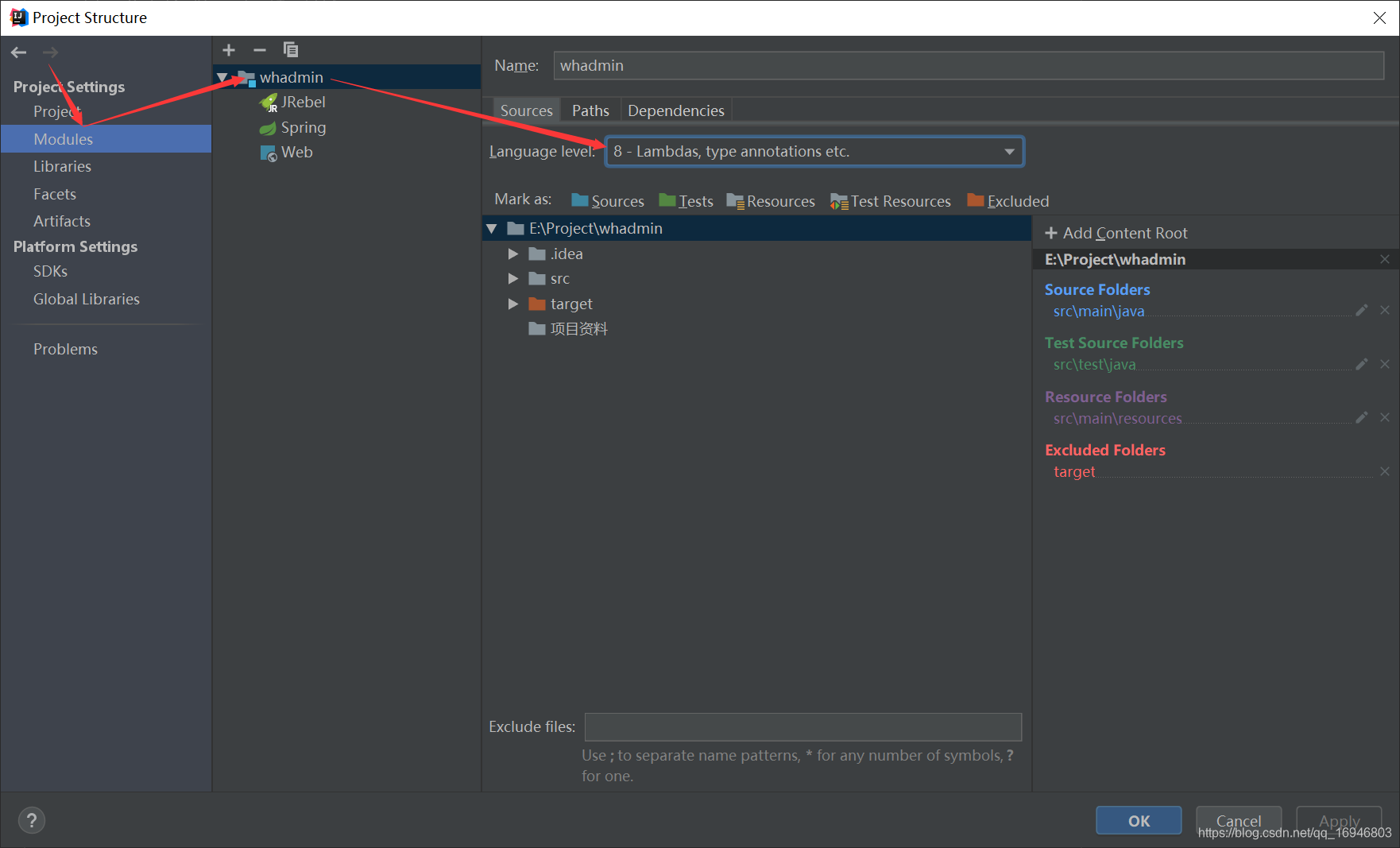The image size is (1400, 848).
Task: Open the Language level dropdown
Action: [x=1009, y=151]
